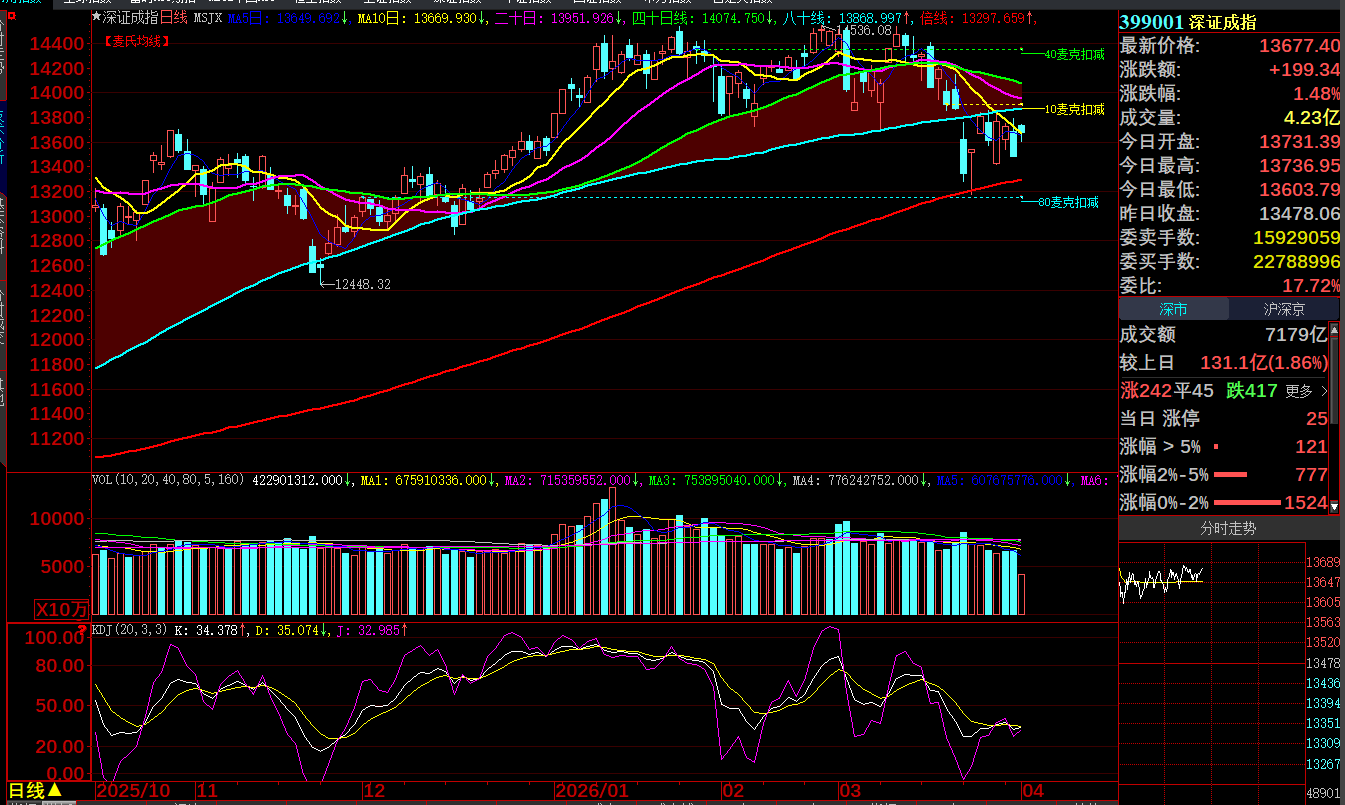This screenshot has width=1345, height=805.
Task: Switch to the 沪深京 tab
Action: [x=1283, y=310]
